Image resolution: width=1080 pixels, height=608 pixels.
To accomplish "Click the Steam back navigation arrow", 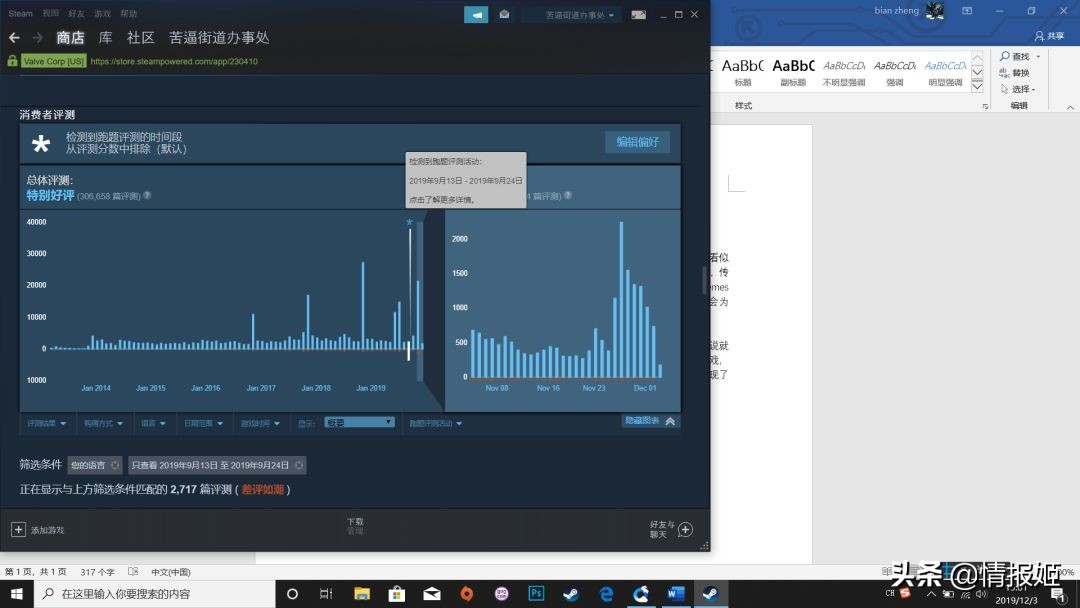I will click(x=14, y=37).
